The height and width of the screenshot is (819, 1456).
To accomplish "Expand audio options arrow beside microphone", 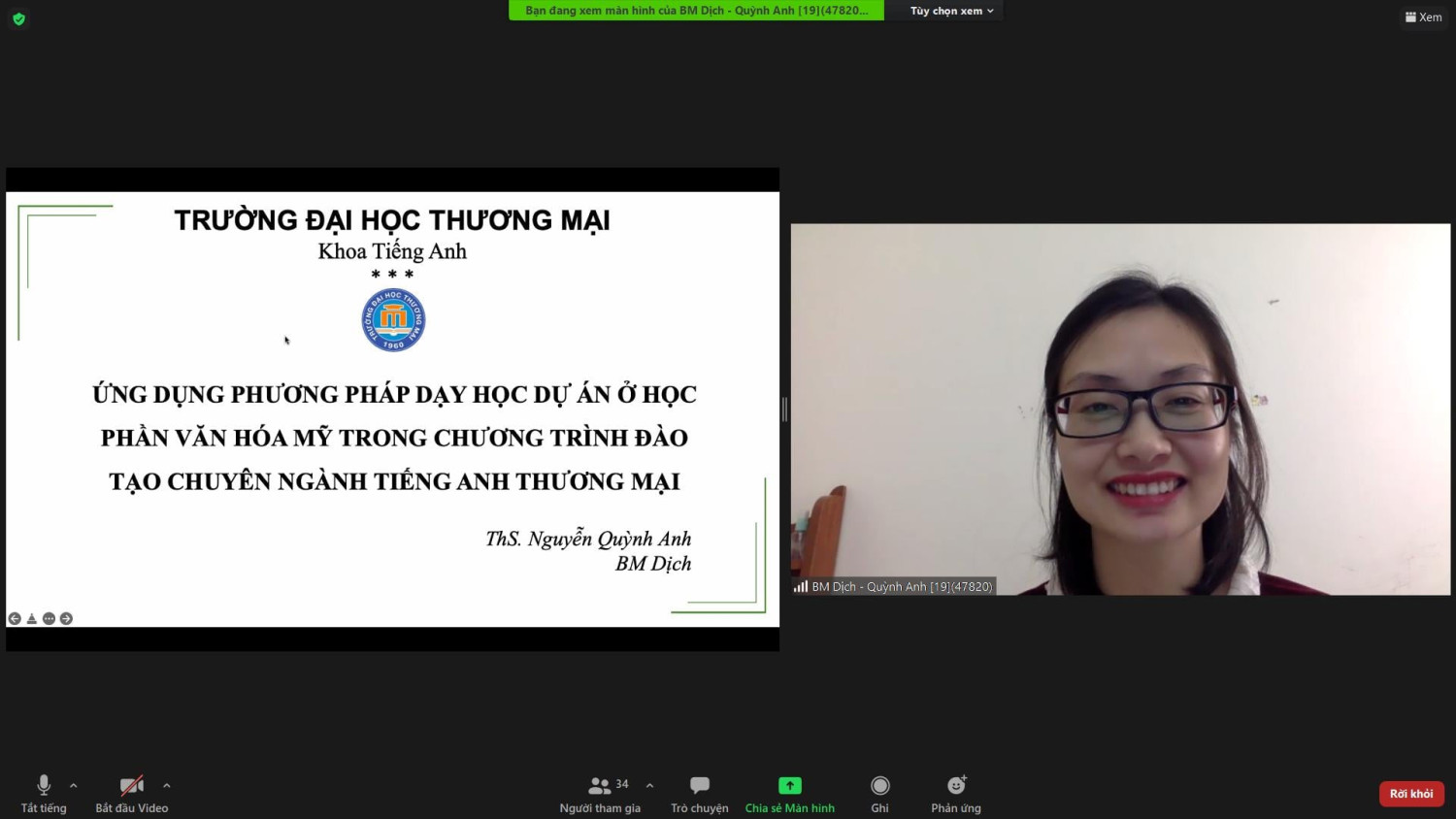I will pyautogui.click(x=74, y=786).
